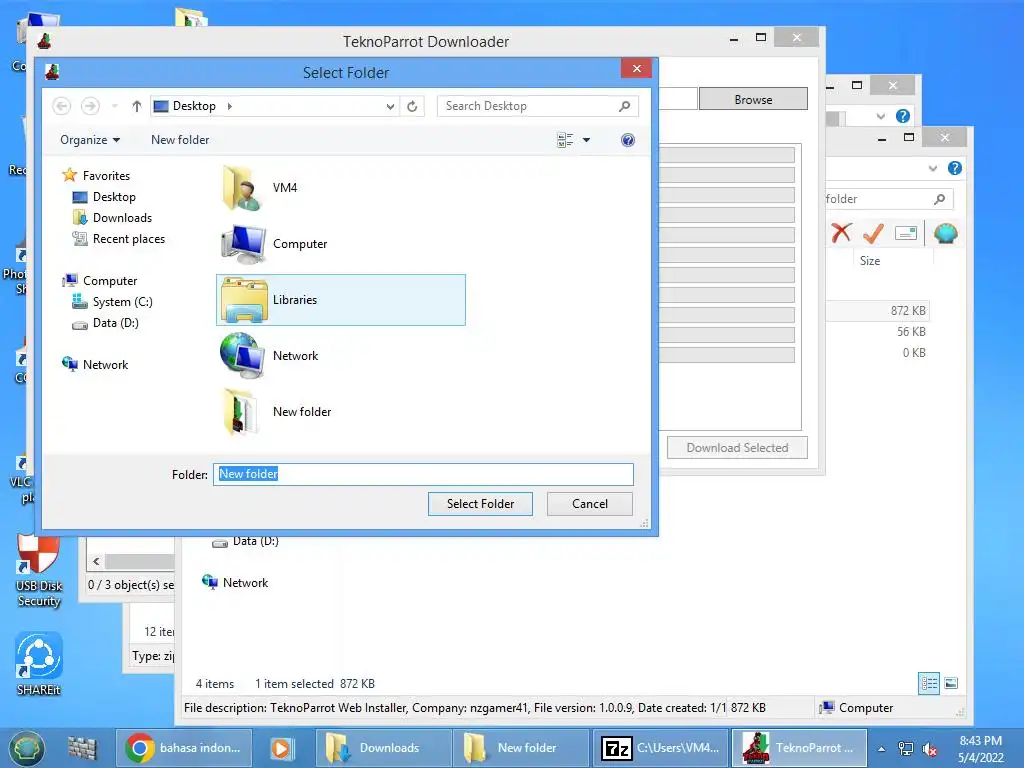The height and width of the screenshot is (768, 1024).
Task: Open the brick wall app on taskbar
Action: click(82, 748)
